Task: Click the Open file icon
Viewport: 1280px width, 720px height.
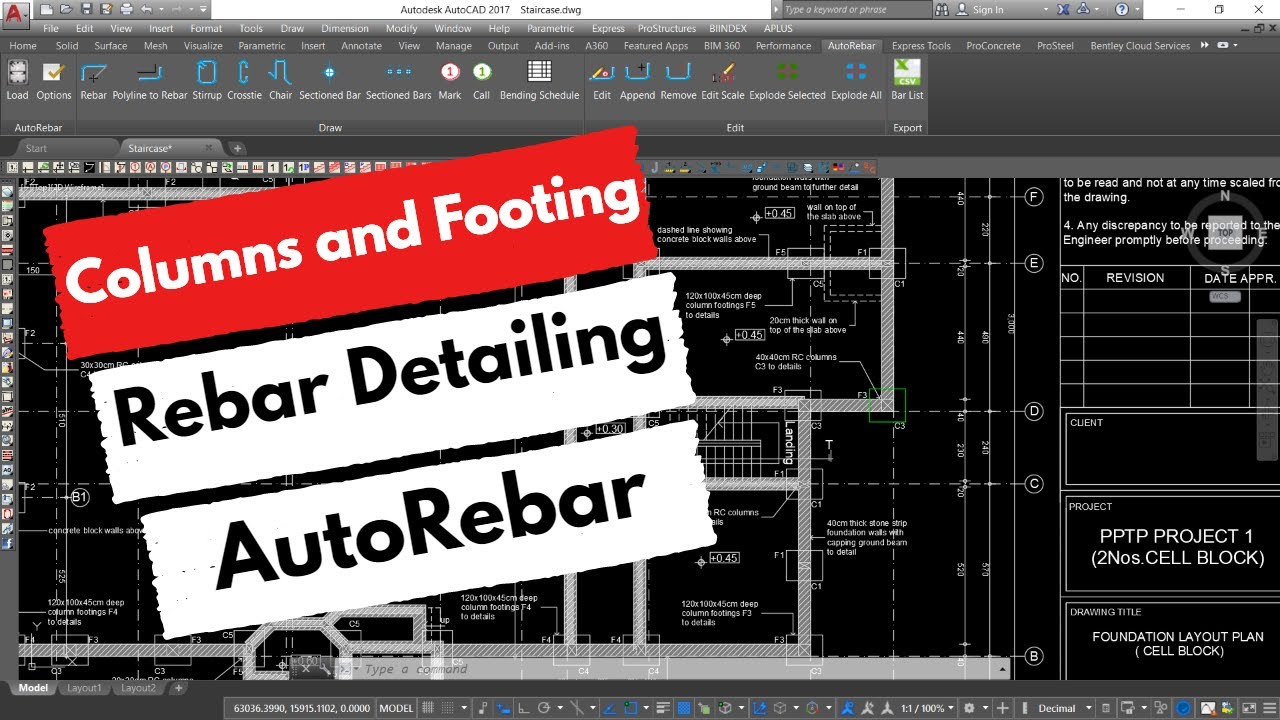Action: [x=65, y=9]
